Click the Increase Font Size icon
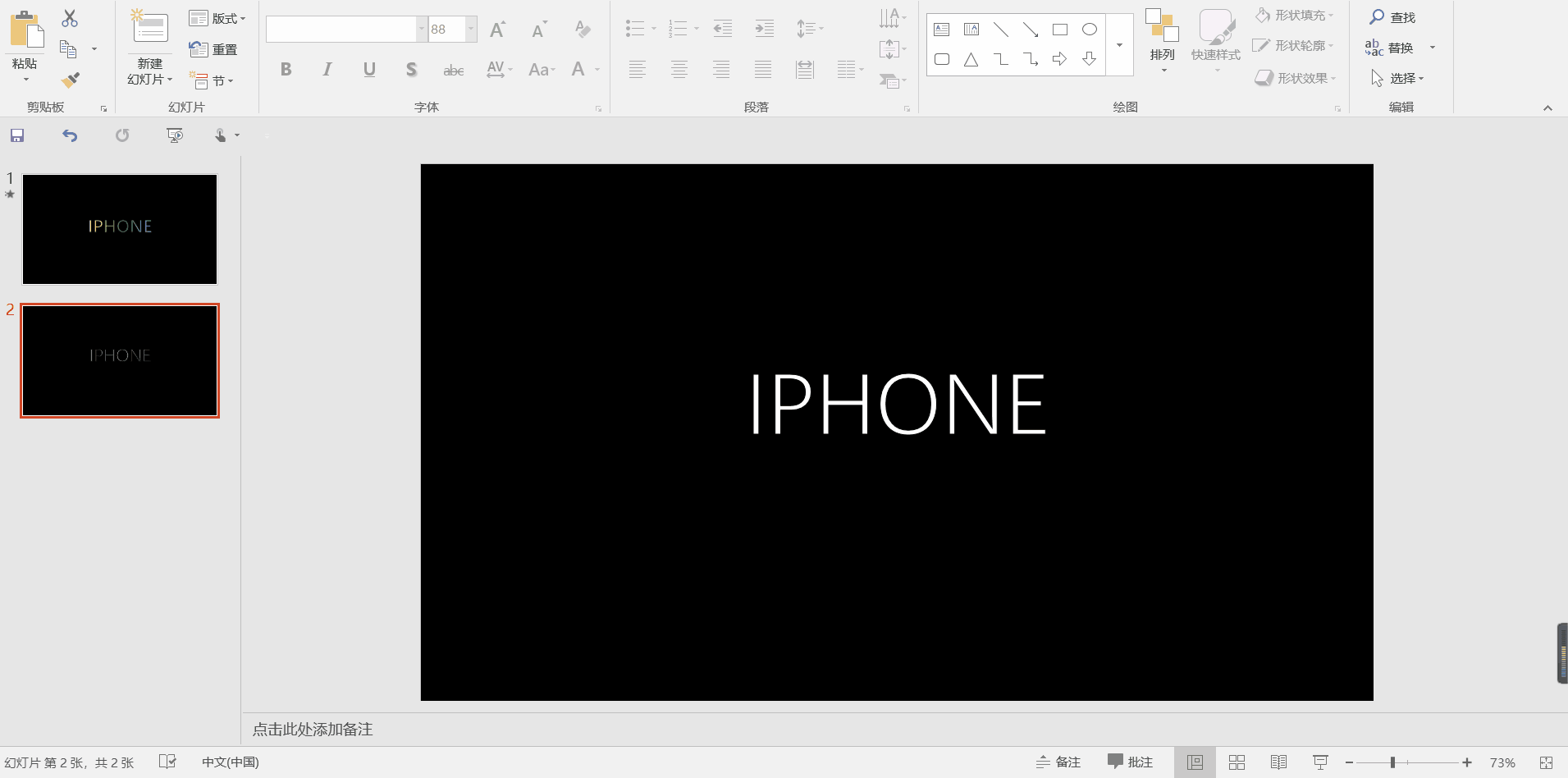 click(498, 30)
